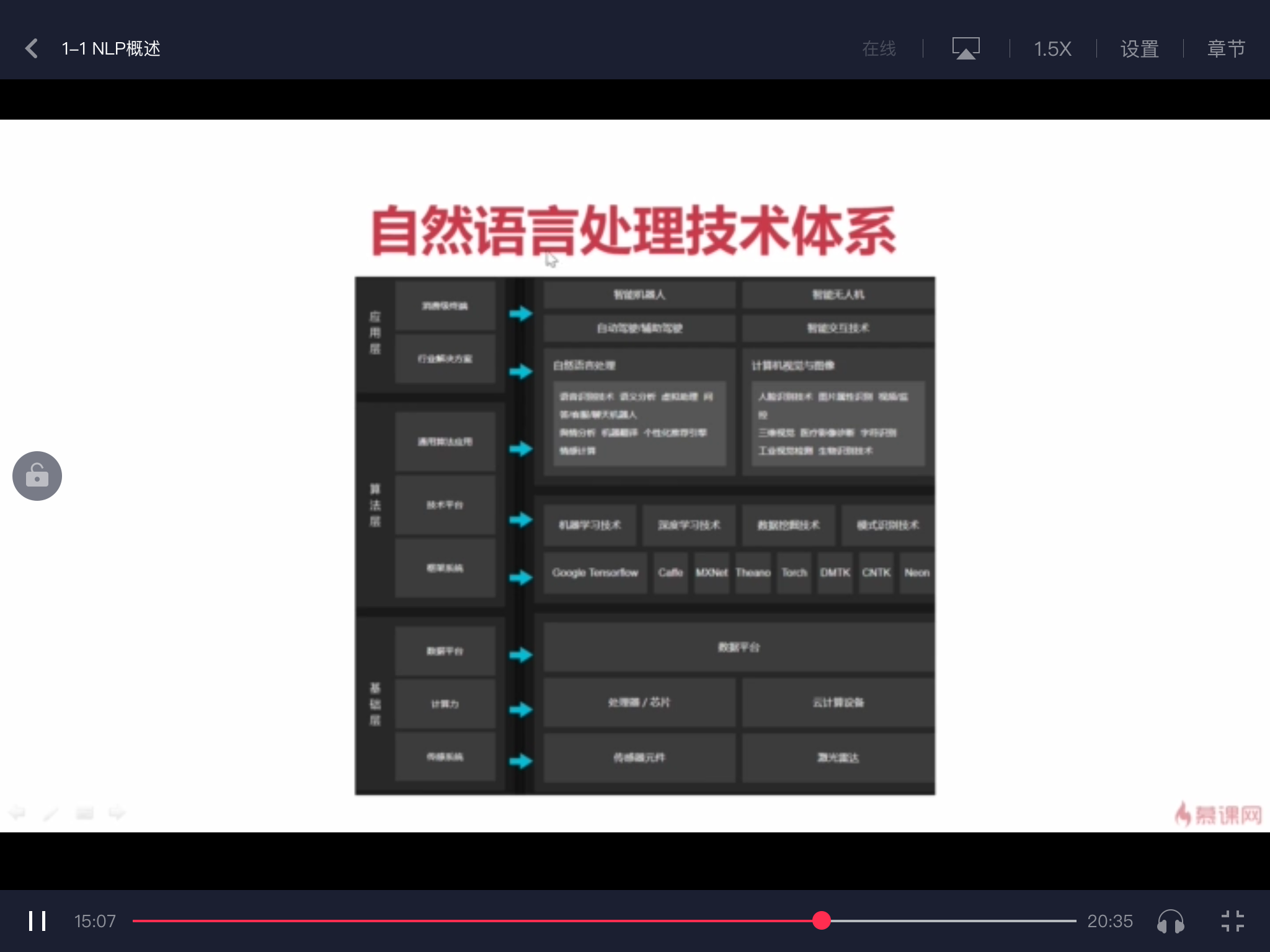Click the faint next-slide arrow on the slide
The height and width of the screenshot is (952, 1270).
pyautogui.click(x=117, y=813)
